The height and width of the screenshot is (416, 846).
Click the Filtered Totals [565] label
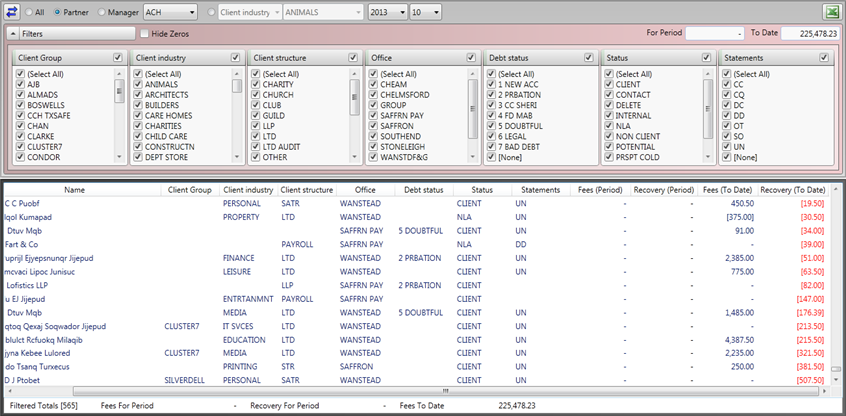[44, 405]
